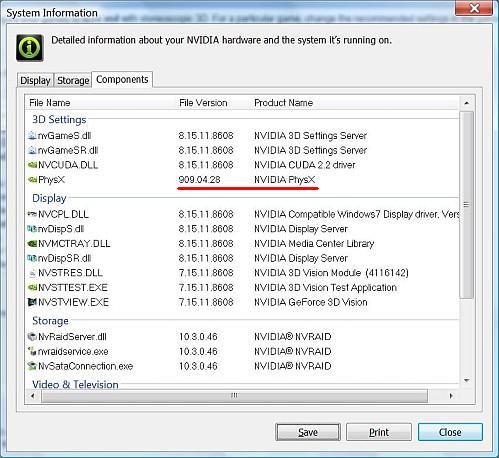Select the NvSataConnection.exe icon

coord(32,366)
